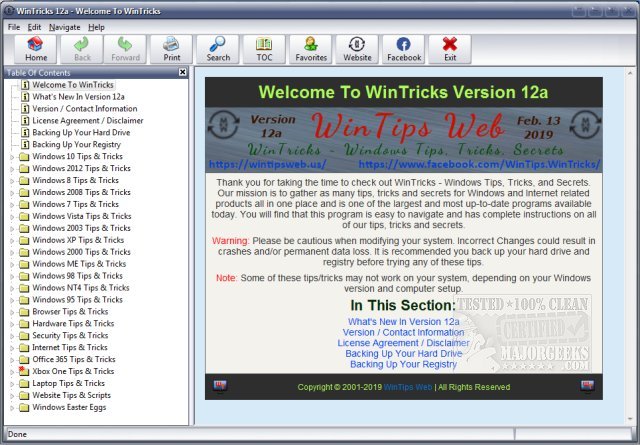This screenshot has width=640, height=445.
Task: Click the Print toolbar icon
Action: pos(171,49)
